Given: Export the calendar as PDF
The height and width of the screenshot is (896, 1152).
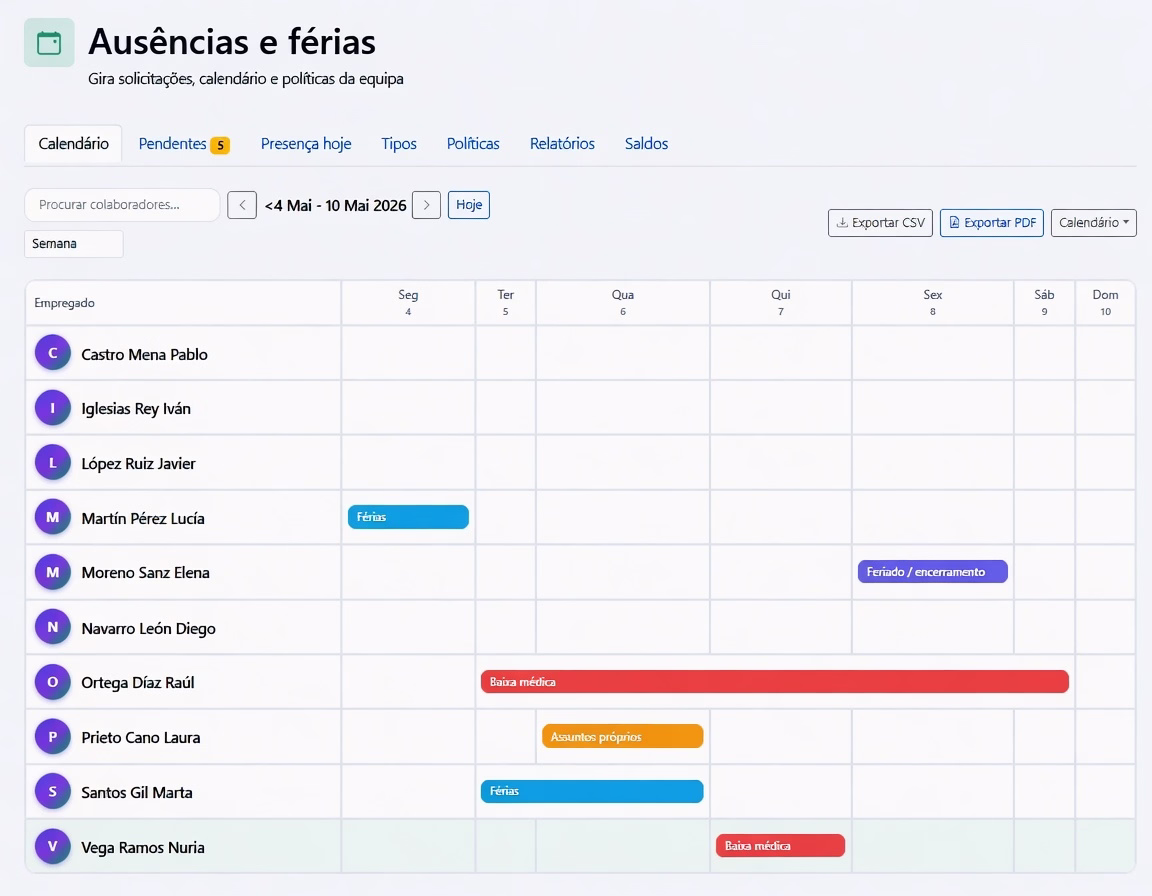Looking at the screenshot, I should click(992, 223).
